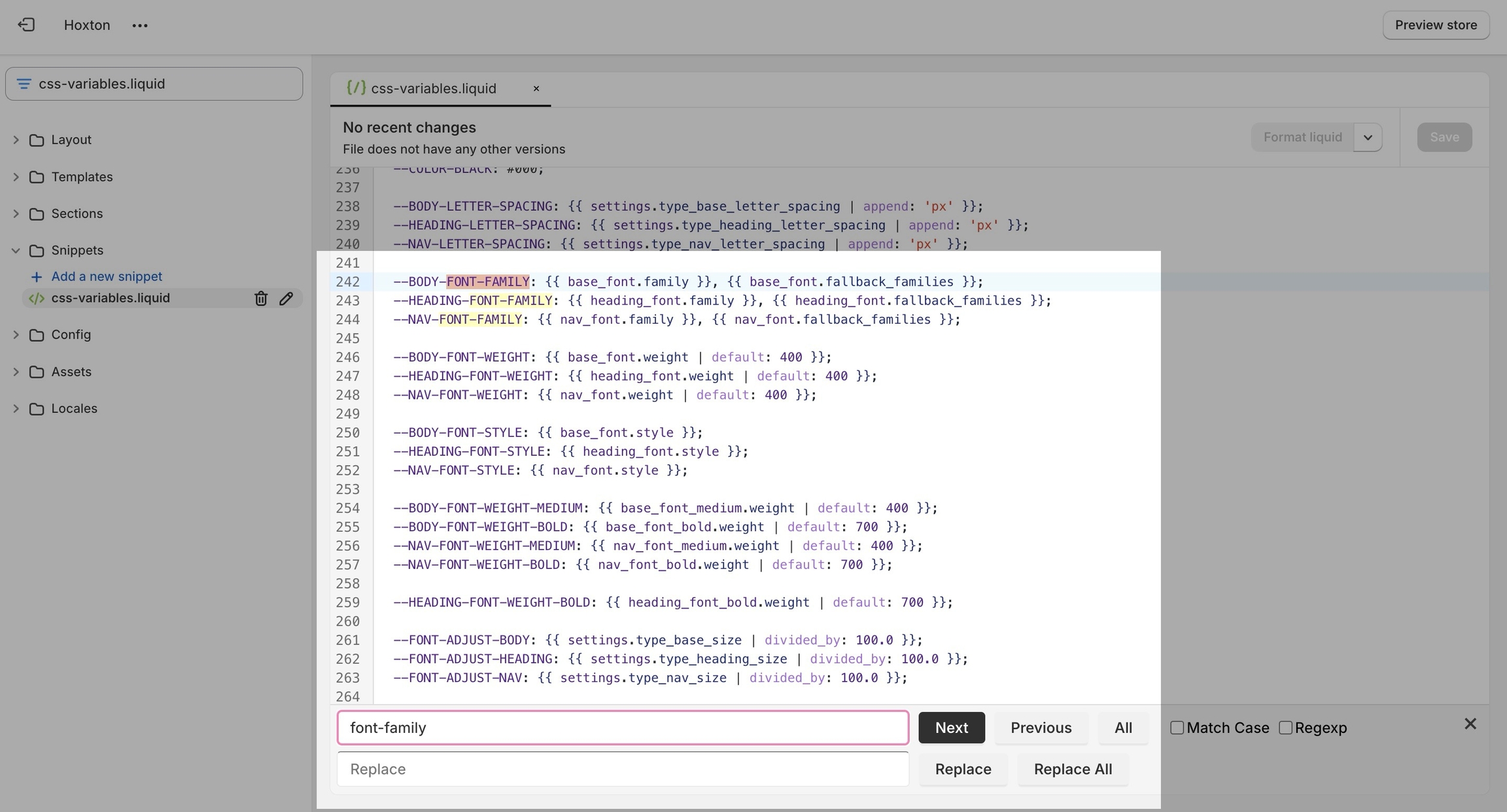Select the css-variables.liquid editor tab
Image resolution: width=1507 pixels, height=812 pixels.
point(433,88)
